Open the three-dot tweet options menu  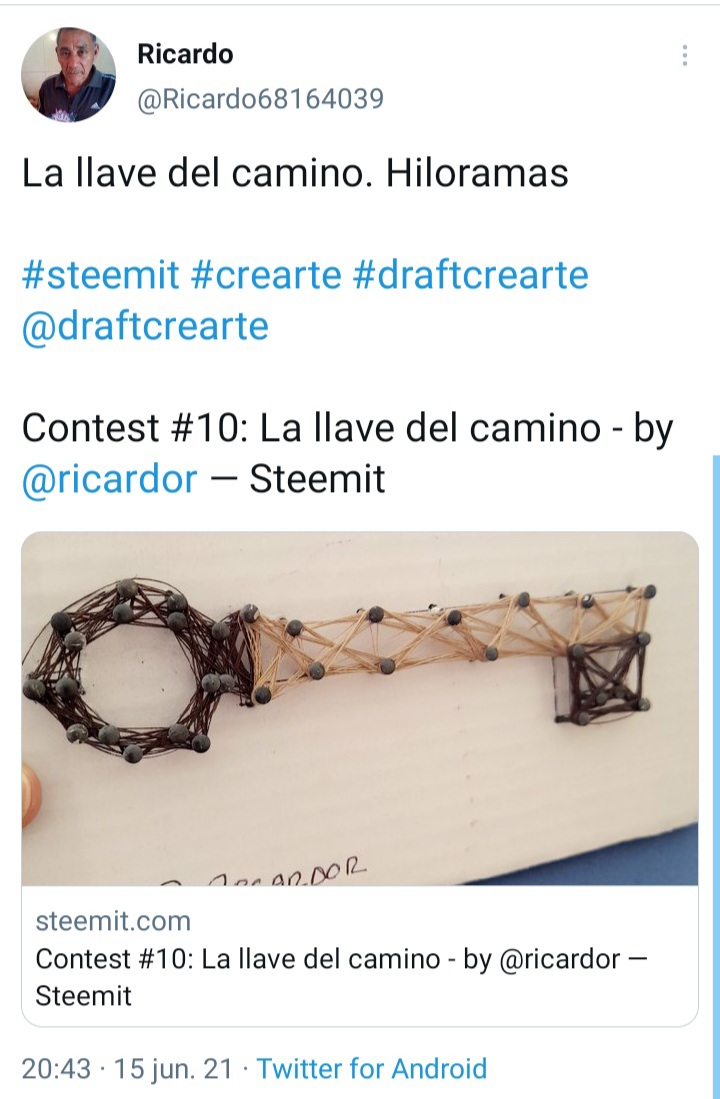pos(684,55)
